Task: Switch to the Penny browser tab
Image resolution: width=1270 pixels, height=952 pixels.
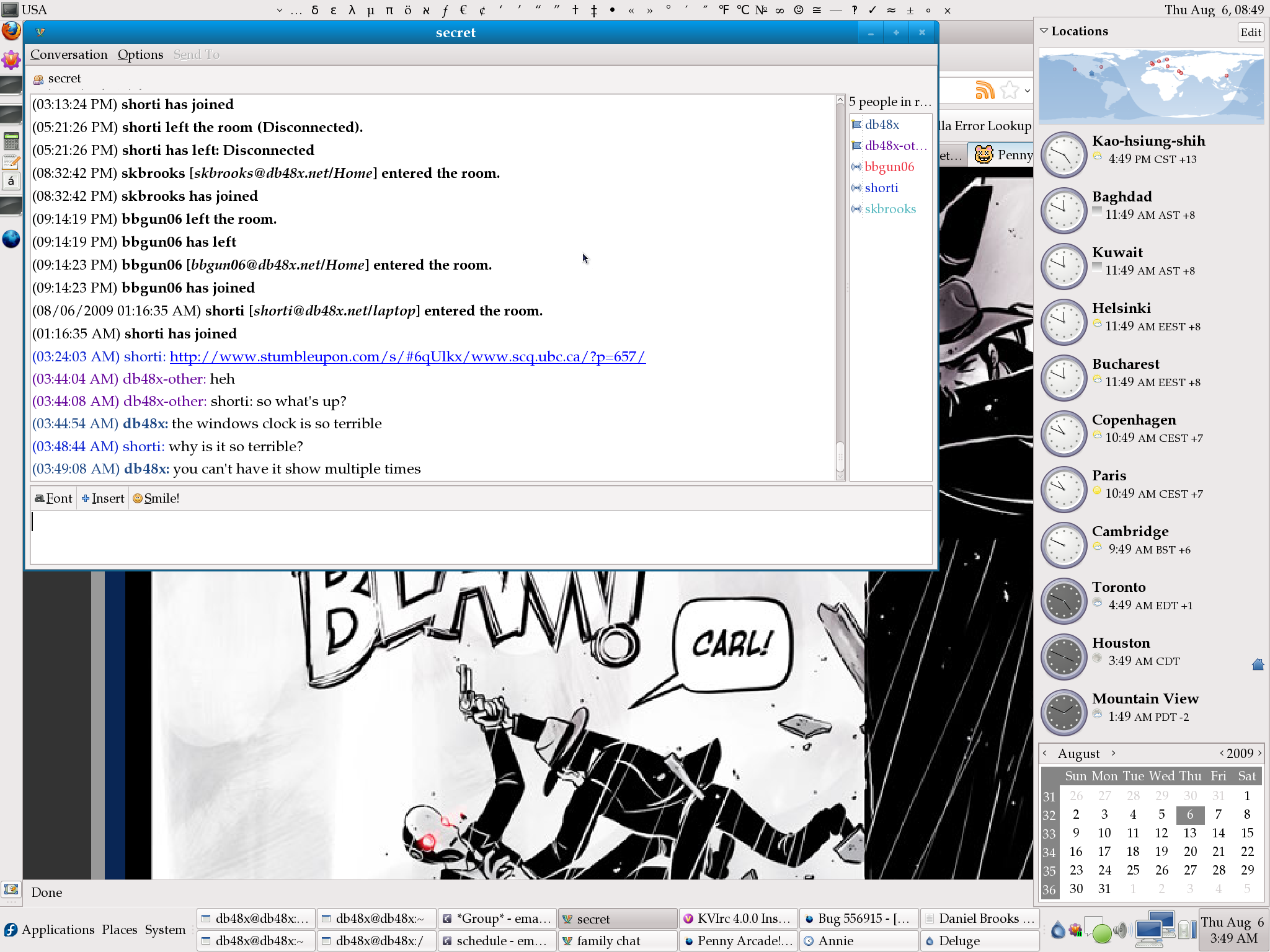Action: [1001, 154]
